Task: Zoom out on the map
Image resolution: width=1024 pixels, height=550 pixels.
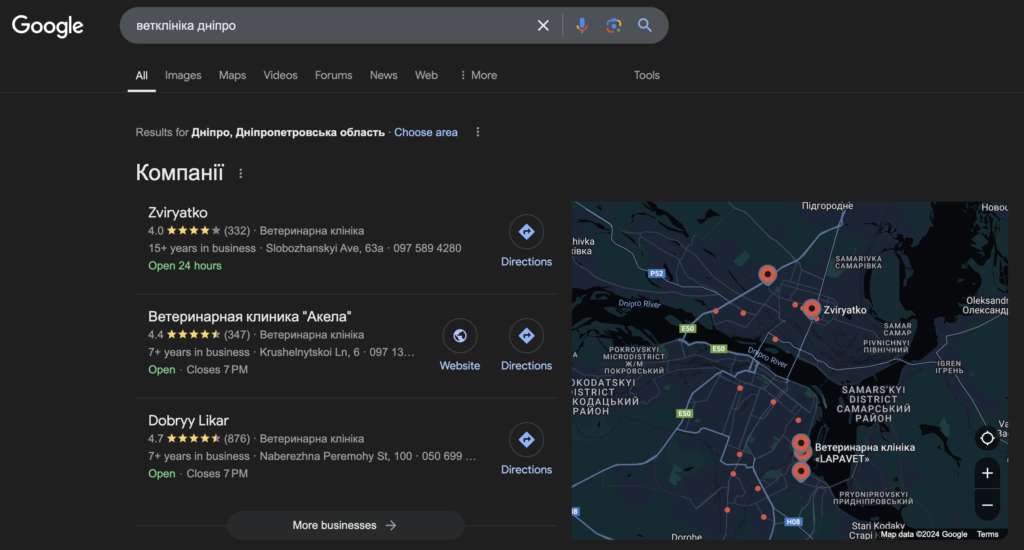Action: pyautogui.click(x=987, y=505)
